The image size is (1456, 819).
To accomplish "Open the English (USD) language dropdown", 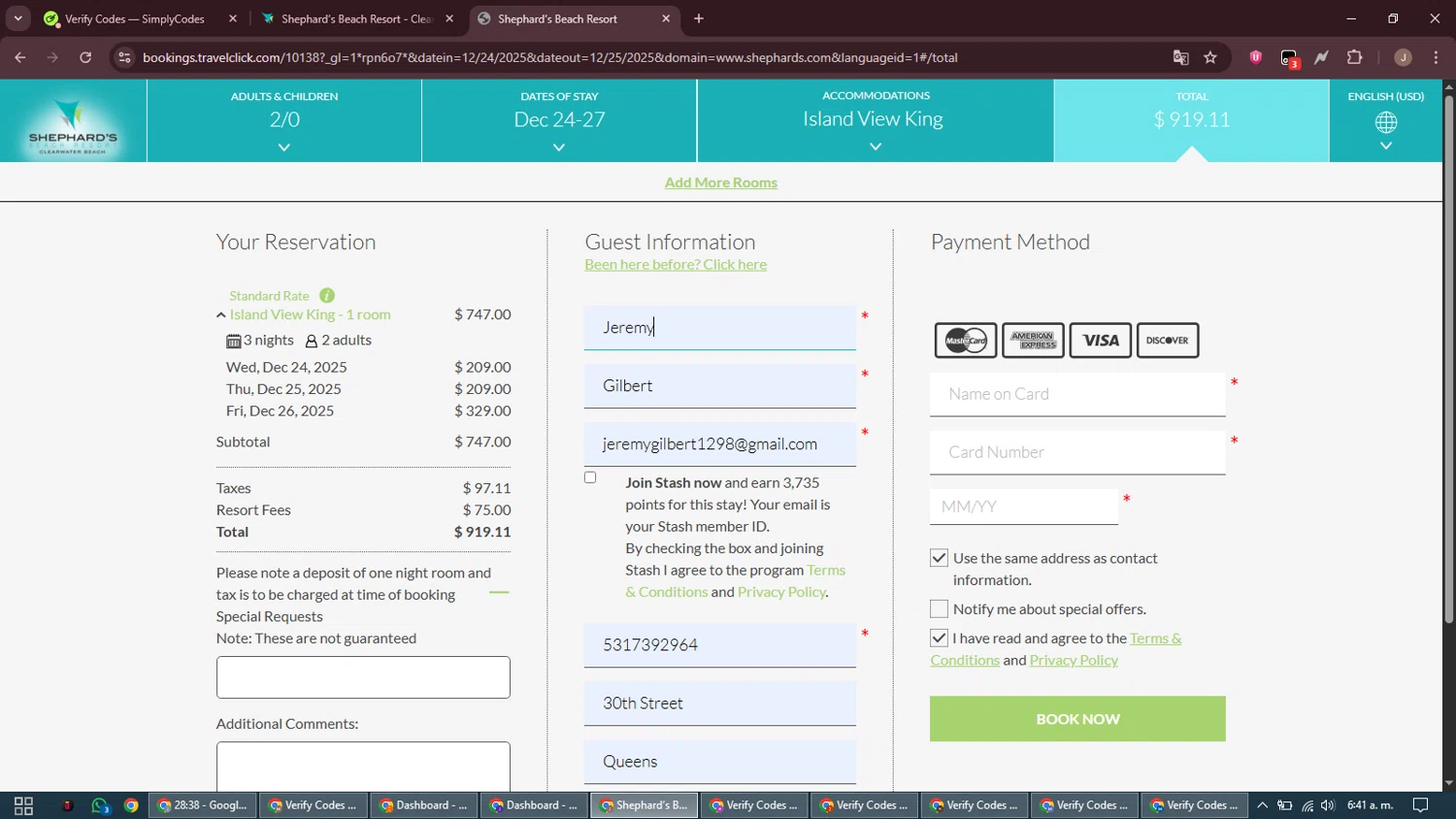I will pyautogui.click(x=1386, y=120).
